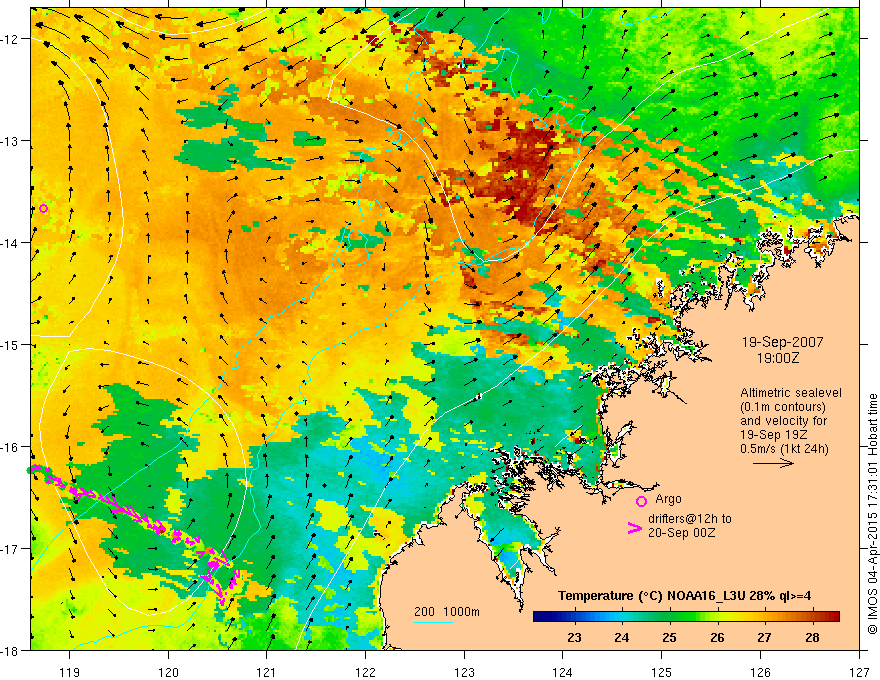This screenshot has height=680, width=880.
Task: Click the magenta drifter arrow legend symbol
Action: coord(635,528)
